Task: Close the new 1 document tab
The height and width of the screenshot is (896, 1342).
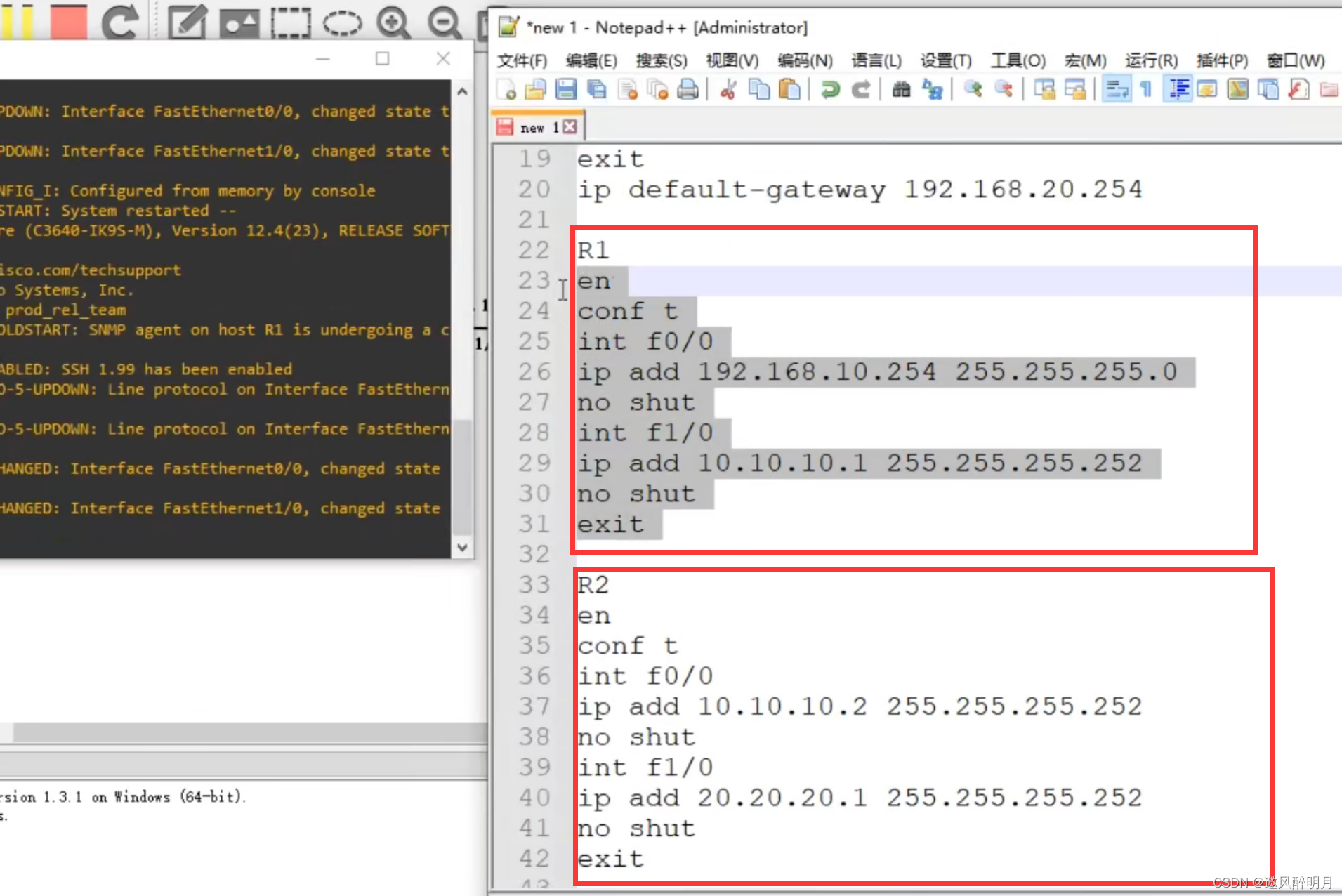Action: click(570, 127)
